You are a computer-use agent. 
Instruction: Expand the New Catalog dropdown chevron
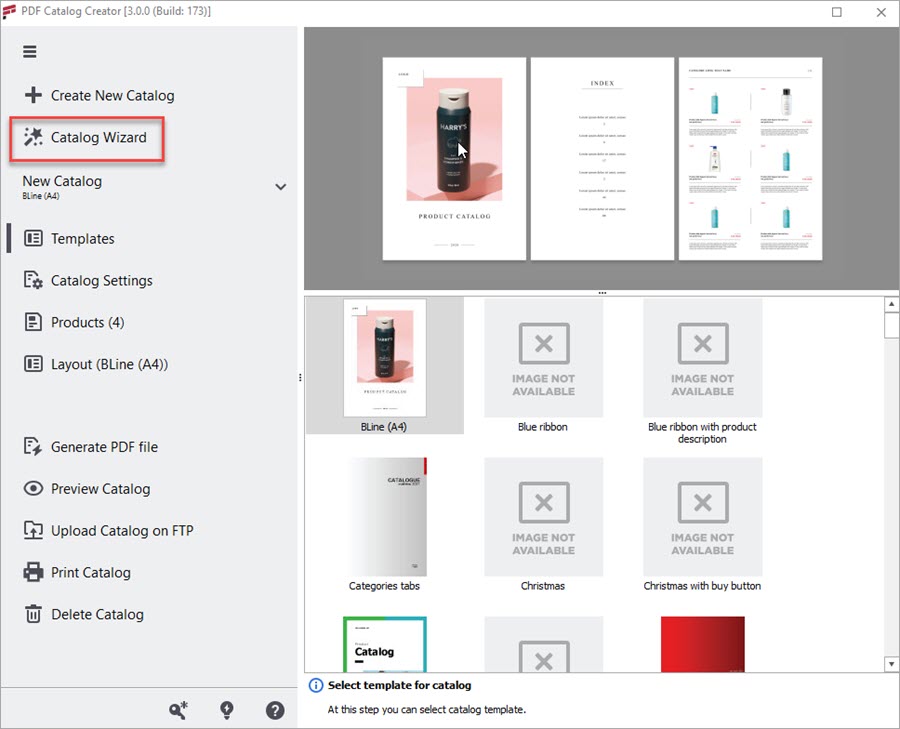281,187
